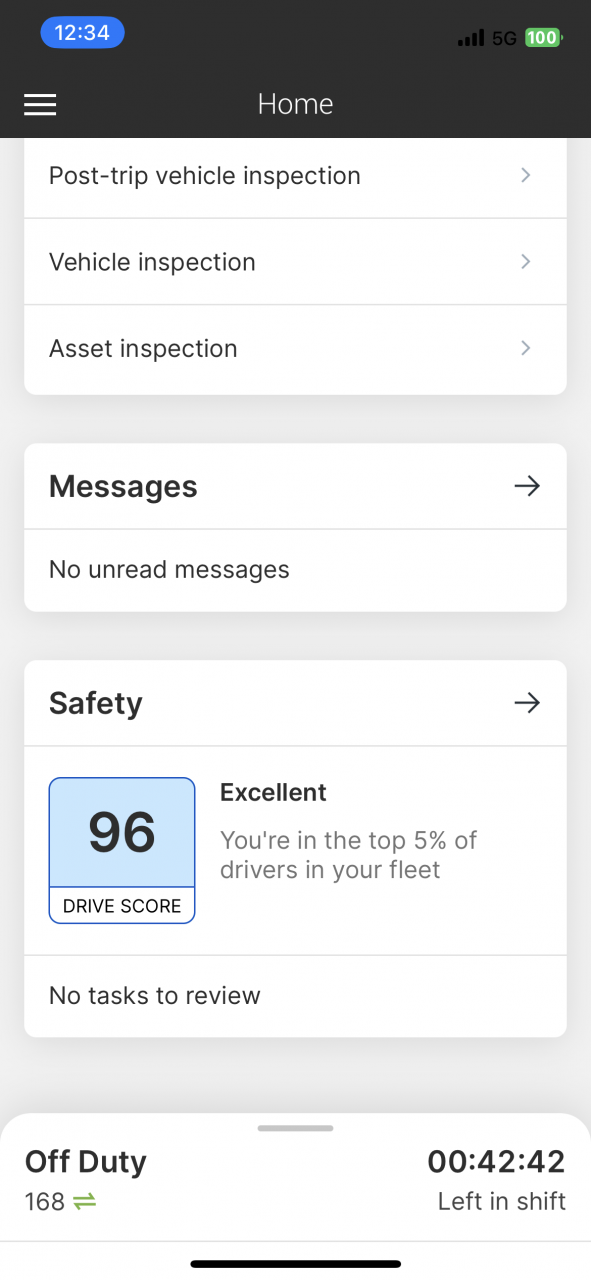Open Messages using the arrow icon
This screenshot has width=591, height=1280.
coord(527,486)
